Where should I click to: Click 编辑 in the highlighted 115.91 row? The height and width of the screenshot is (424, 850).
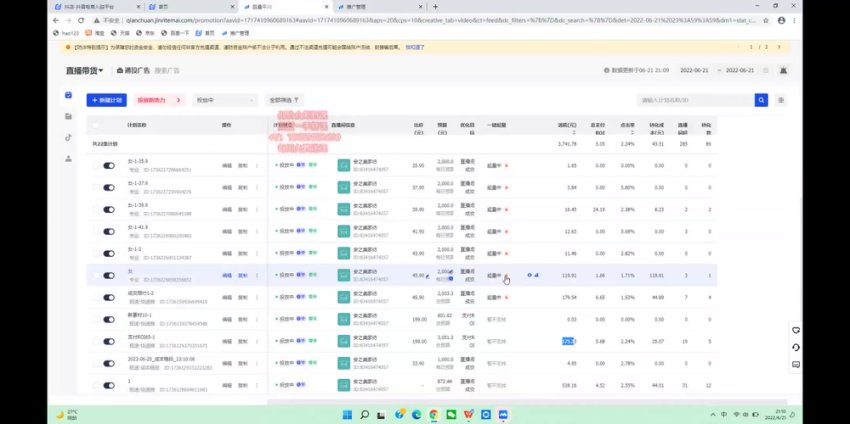tap(227, 275)
